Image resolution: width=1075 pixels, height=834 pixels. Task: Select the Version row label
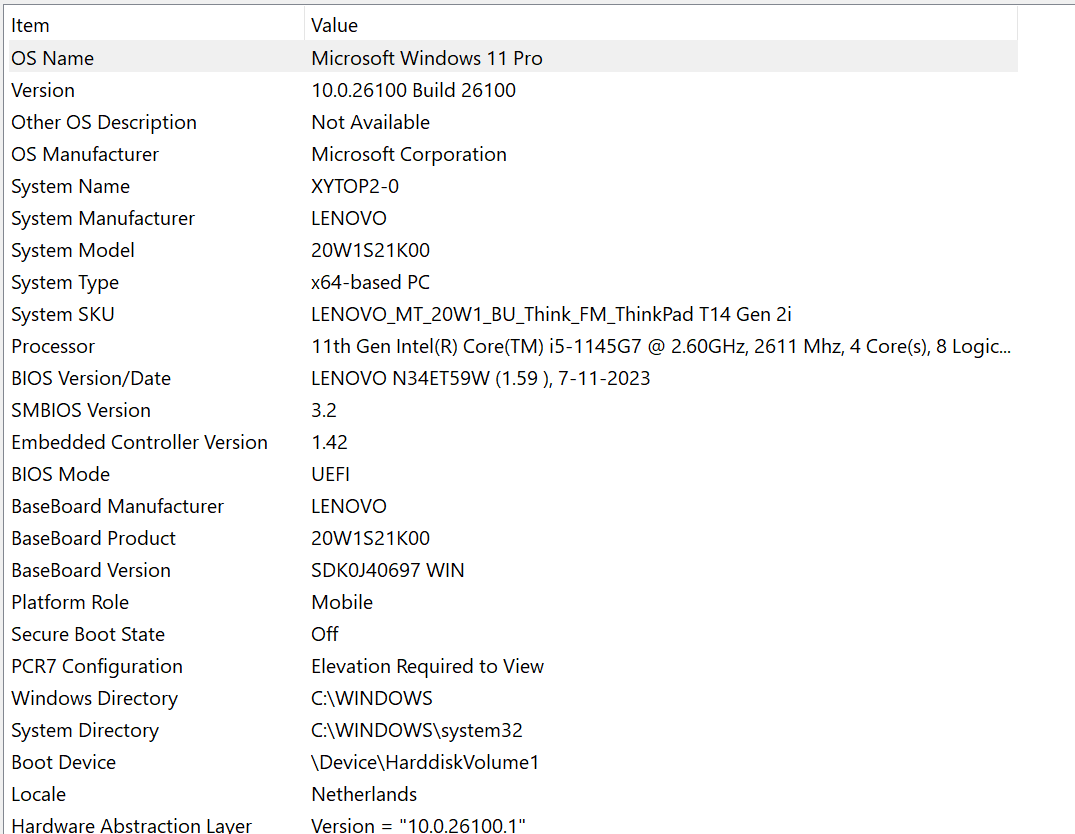pyautogui.click(x=43, y=91)
